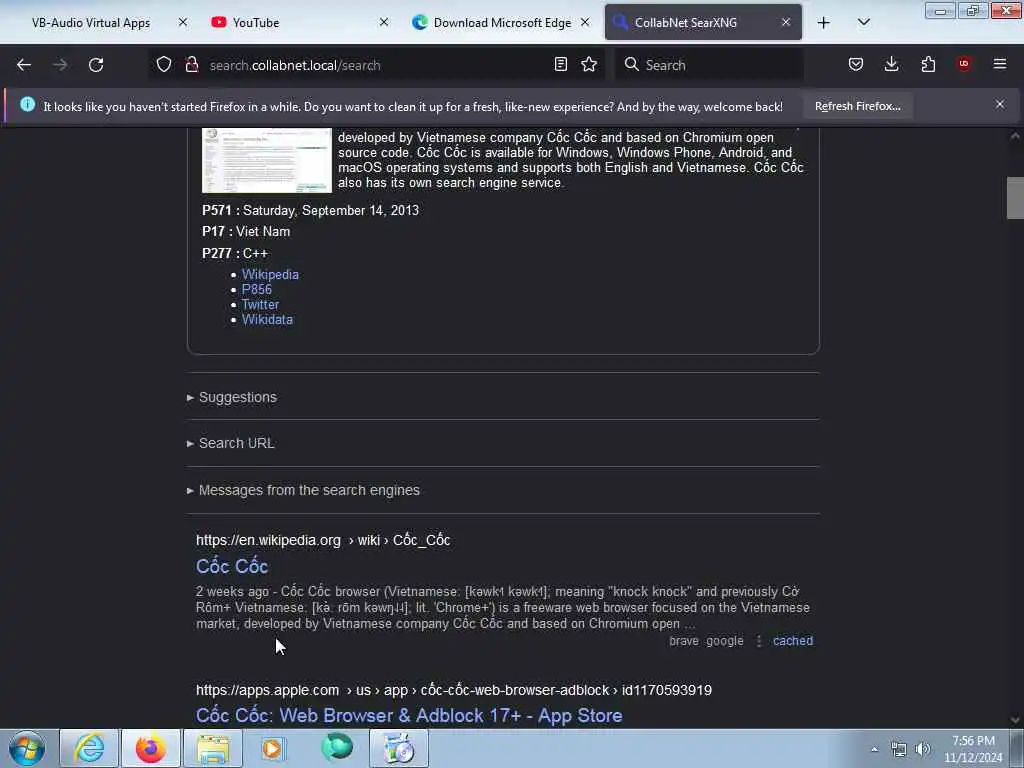The image size is (1024, 768).
Task: Reload the current page
Action: [96, 65]
